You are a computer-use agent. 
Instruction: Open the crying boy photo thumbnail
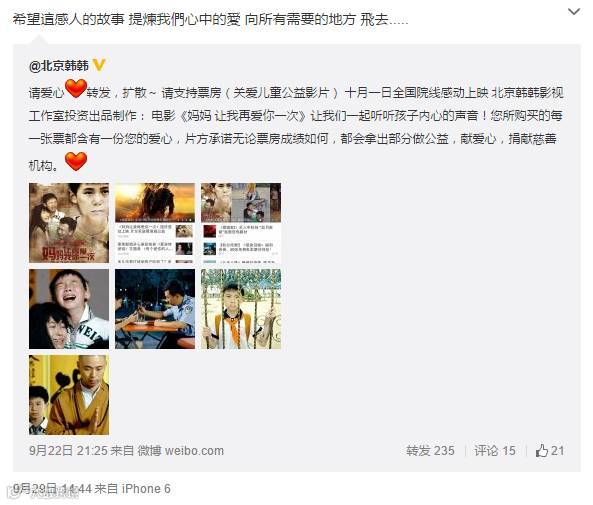click(x=69, y=309)
